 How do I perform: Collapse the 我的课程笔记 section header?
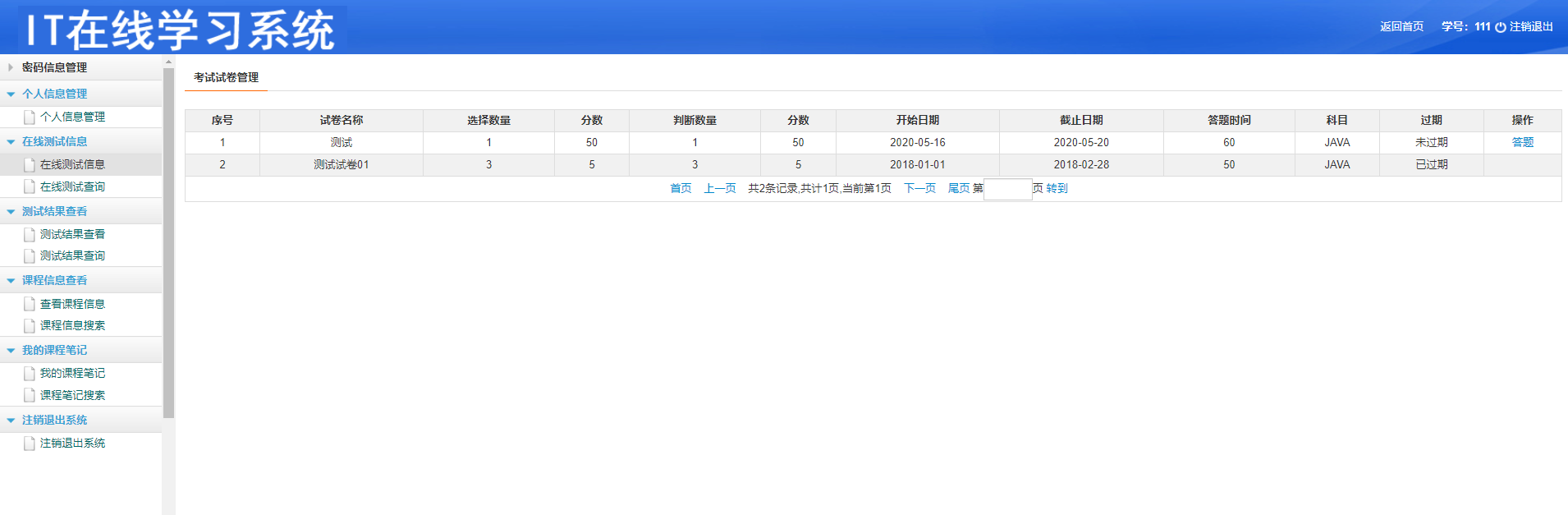pos(80,350)
